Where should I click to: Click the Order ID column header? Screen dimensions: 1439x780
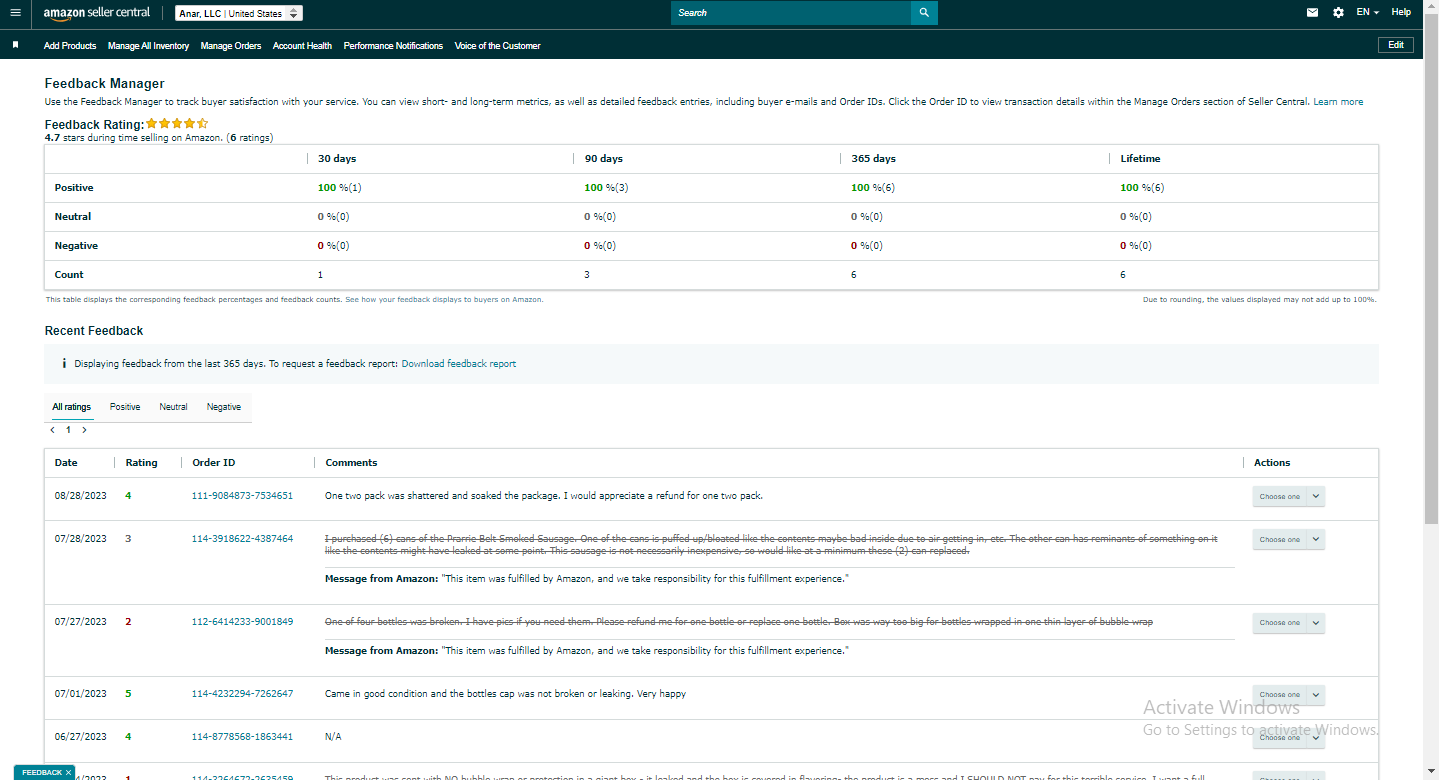(x=214, y=463)
